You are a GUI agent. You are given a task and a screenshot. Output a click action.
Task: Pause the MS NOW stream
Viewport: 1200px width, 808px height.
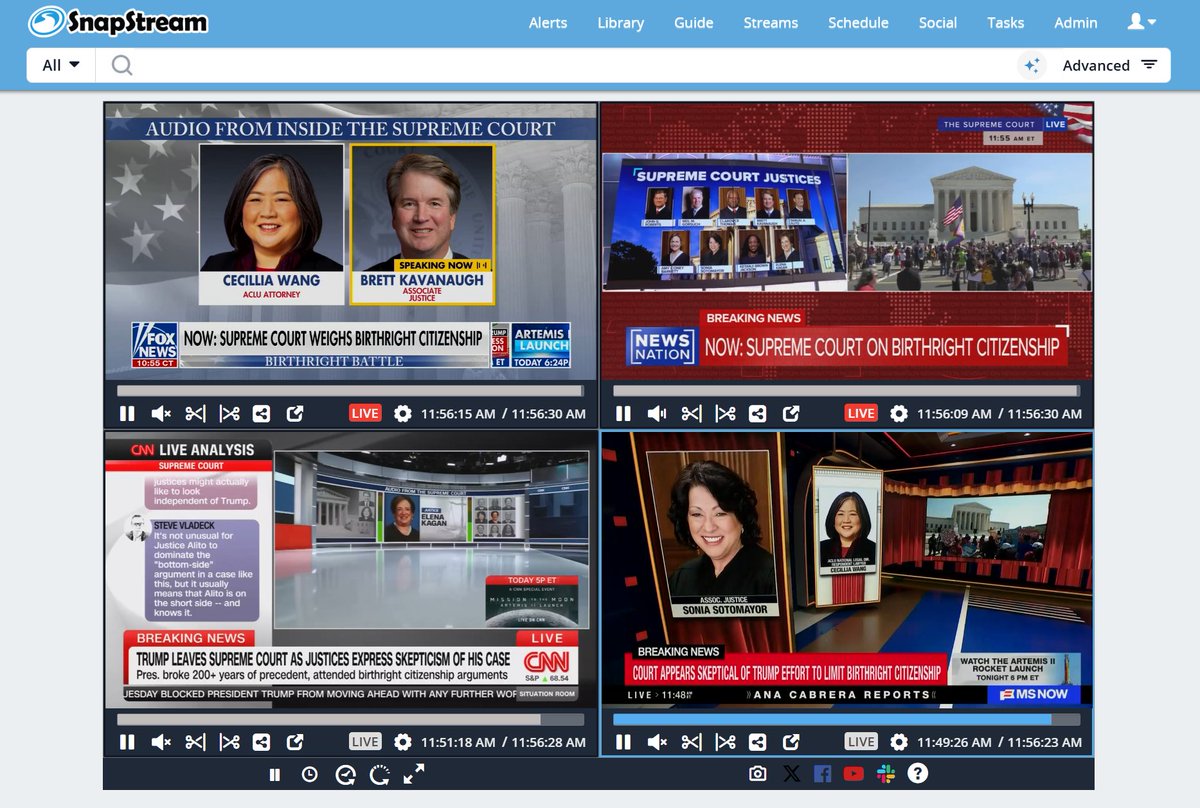coord(623,742)
